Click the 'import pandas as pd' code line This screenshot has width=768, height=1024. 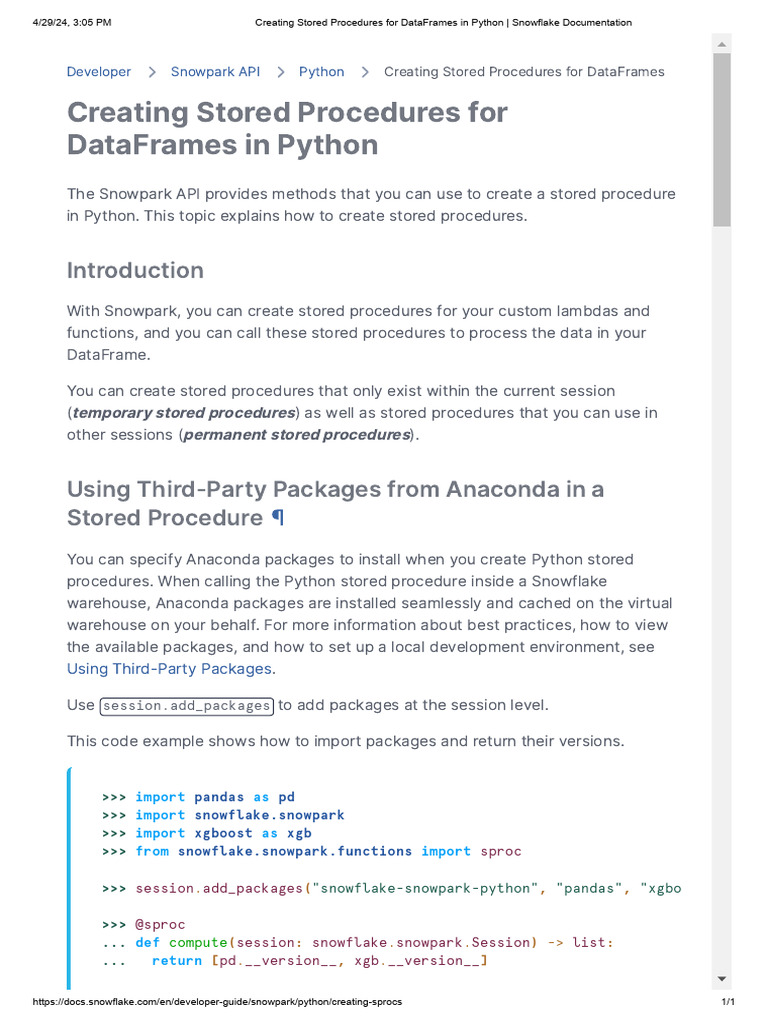(x=199, y=797)
